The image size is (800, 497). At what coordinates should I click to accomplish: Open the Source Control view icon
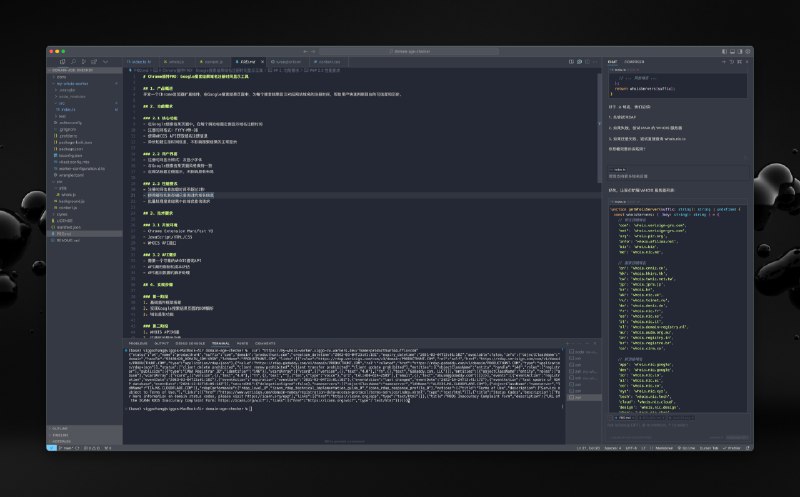(84, 62)
